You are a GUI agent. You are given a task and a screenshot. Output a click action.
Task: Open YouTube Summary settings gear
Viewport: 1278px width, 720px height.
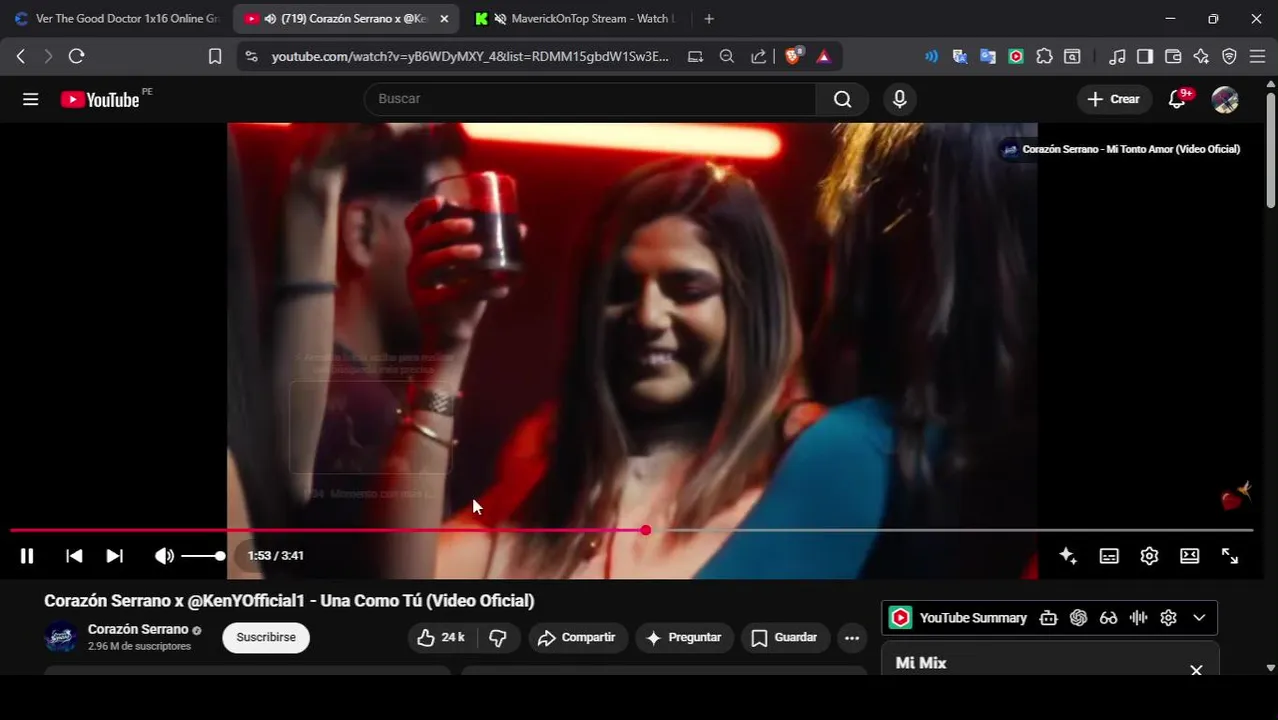click(x=1168, y=618)
